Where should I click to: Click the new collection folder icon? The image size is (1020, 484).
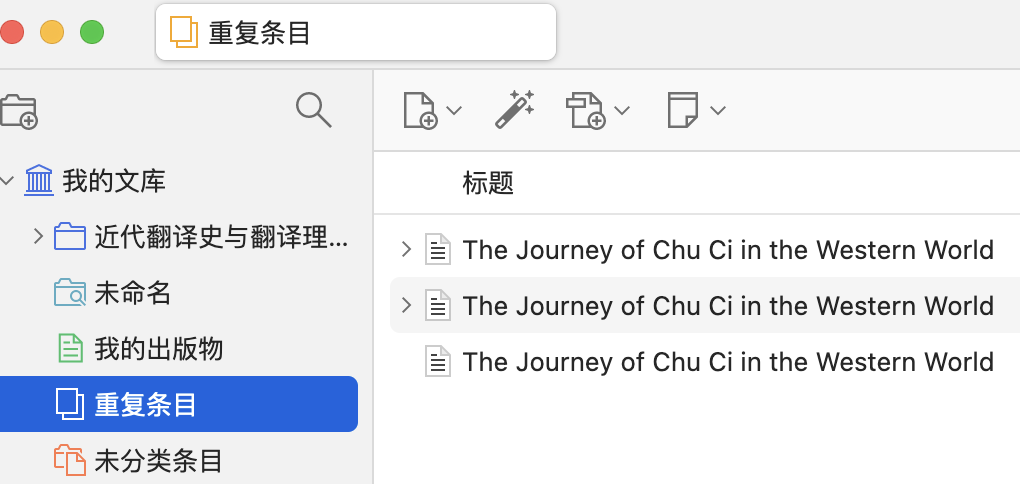(19, 110)
